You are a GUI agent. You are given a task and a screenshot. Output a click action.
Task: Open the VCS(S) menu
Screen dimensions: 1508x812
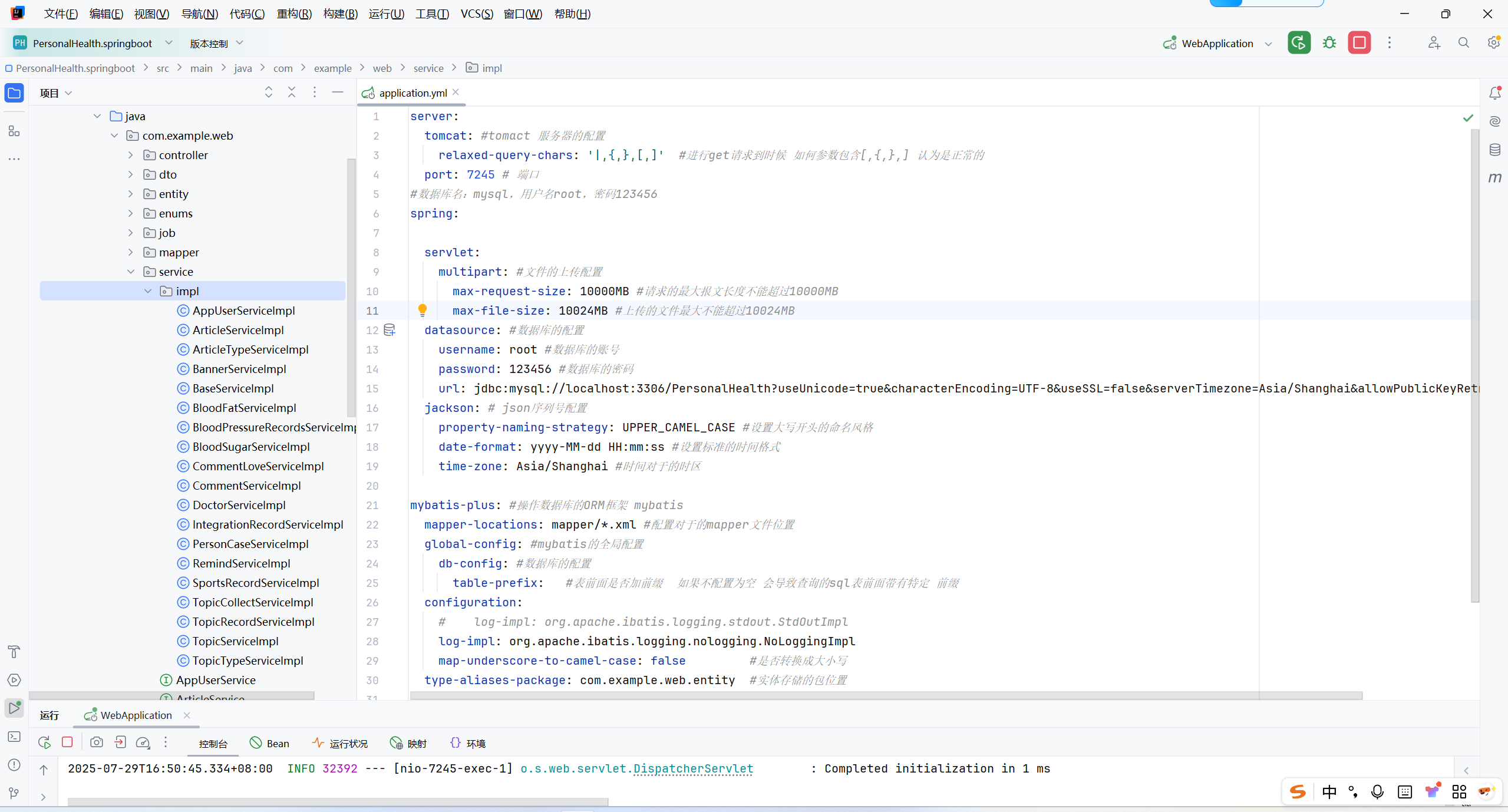477,14
